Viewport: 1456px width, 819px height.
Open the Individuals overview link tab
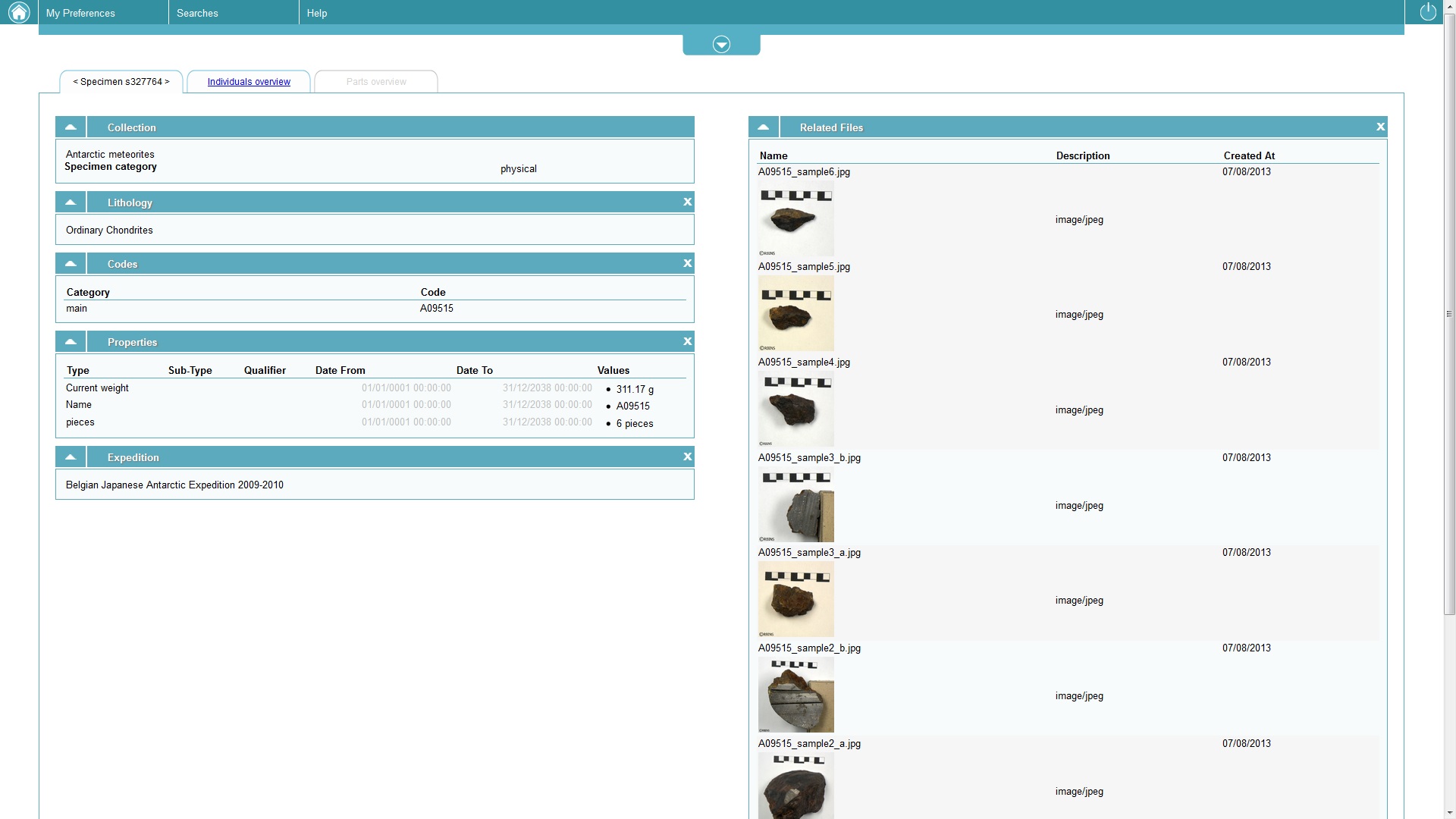pyautogui.click(x=249, y=82)
